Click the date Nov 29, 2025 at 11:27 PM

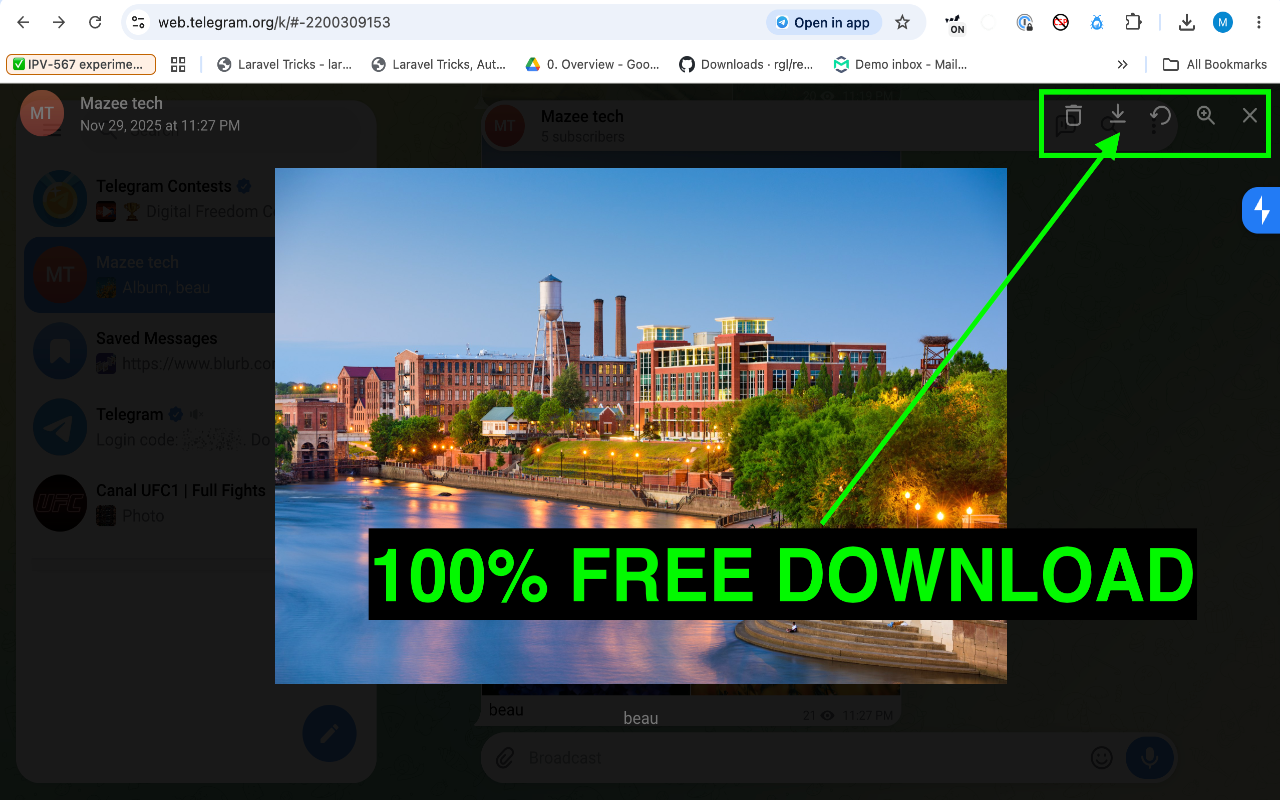[x=160, y=126]
